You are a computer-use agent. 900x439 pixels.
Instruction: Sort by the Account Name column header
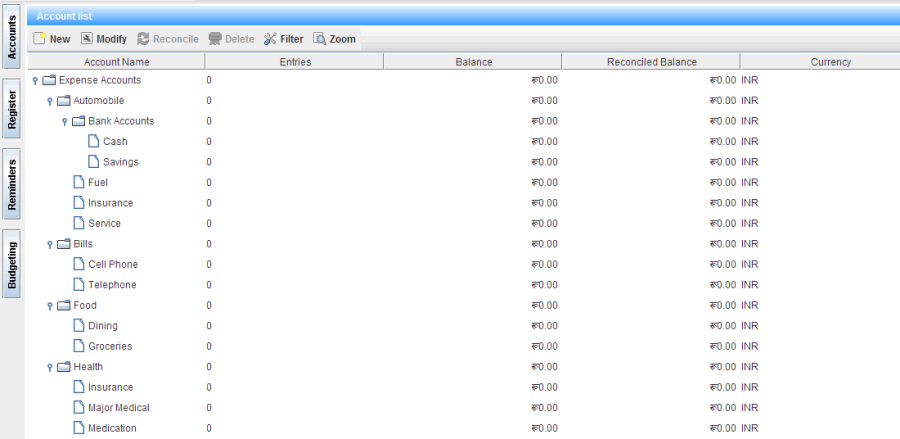[117, 62]
